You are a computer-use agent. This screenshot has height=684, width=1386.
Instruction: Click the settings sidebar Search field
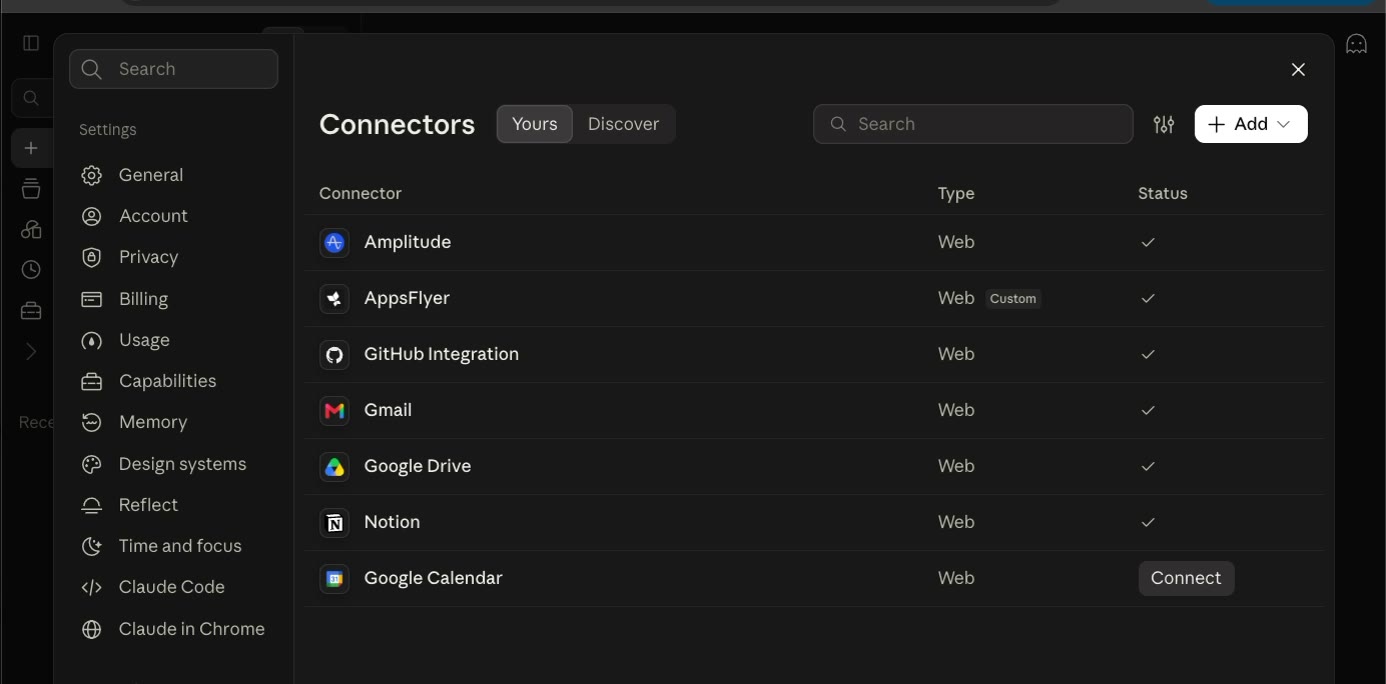tap(174, 69)
